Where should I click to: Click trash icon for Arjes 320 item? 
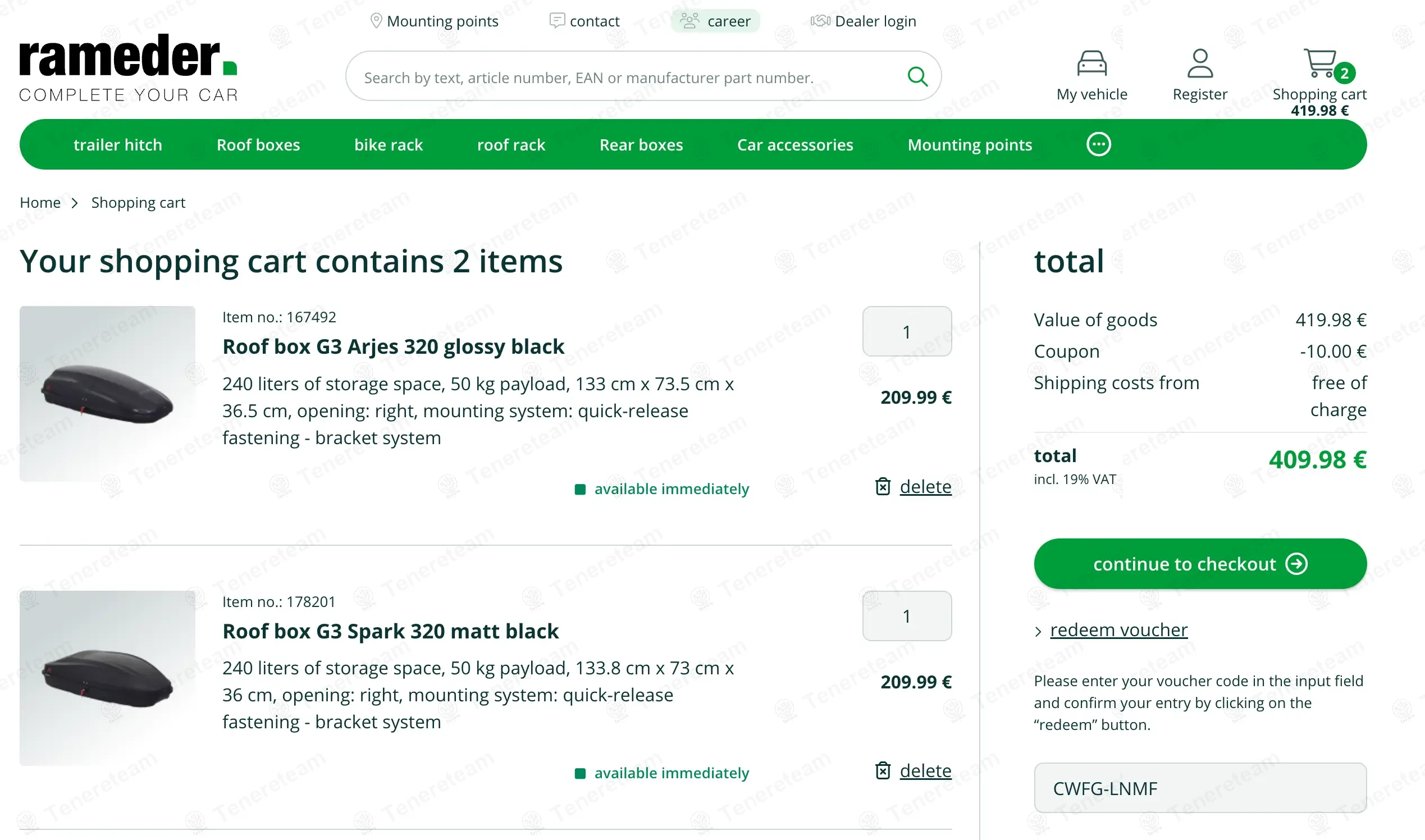coord(882,486)
